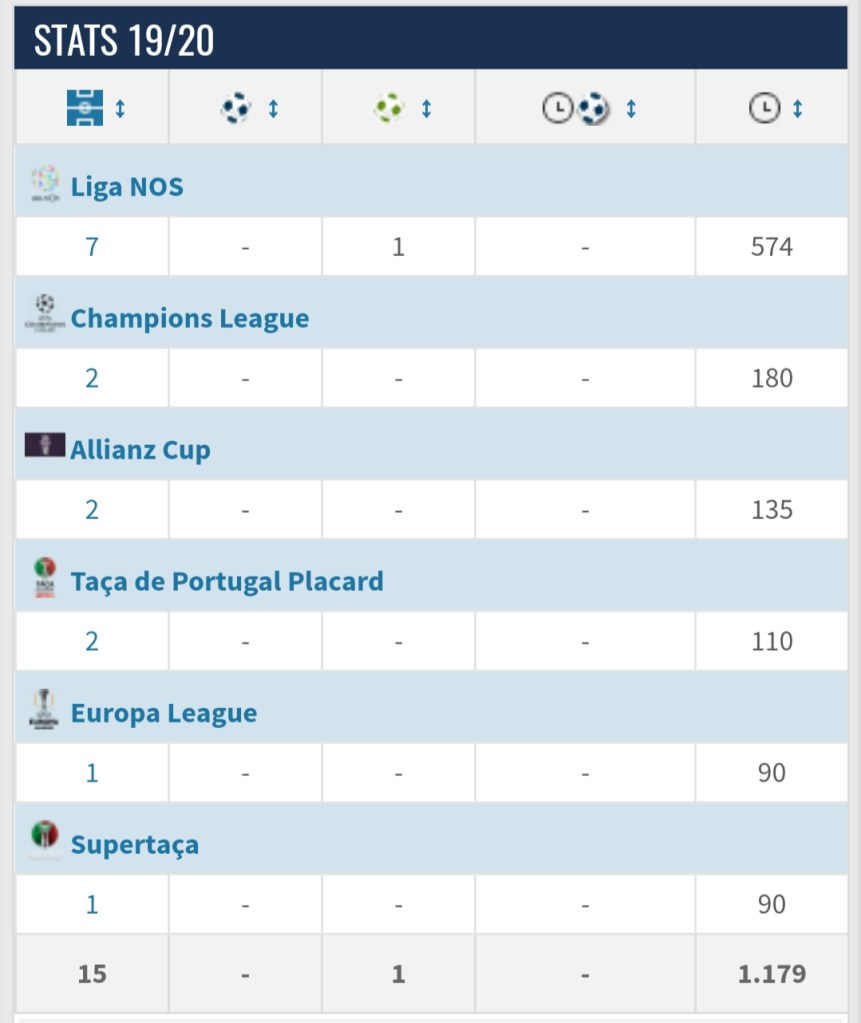Open the Europa League link
The height and width of the screenshot is (1023, 861).
pos(164,713)
